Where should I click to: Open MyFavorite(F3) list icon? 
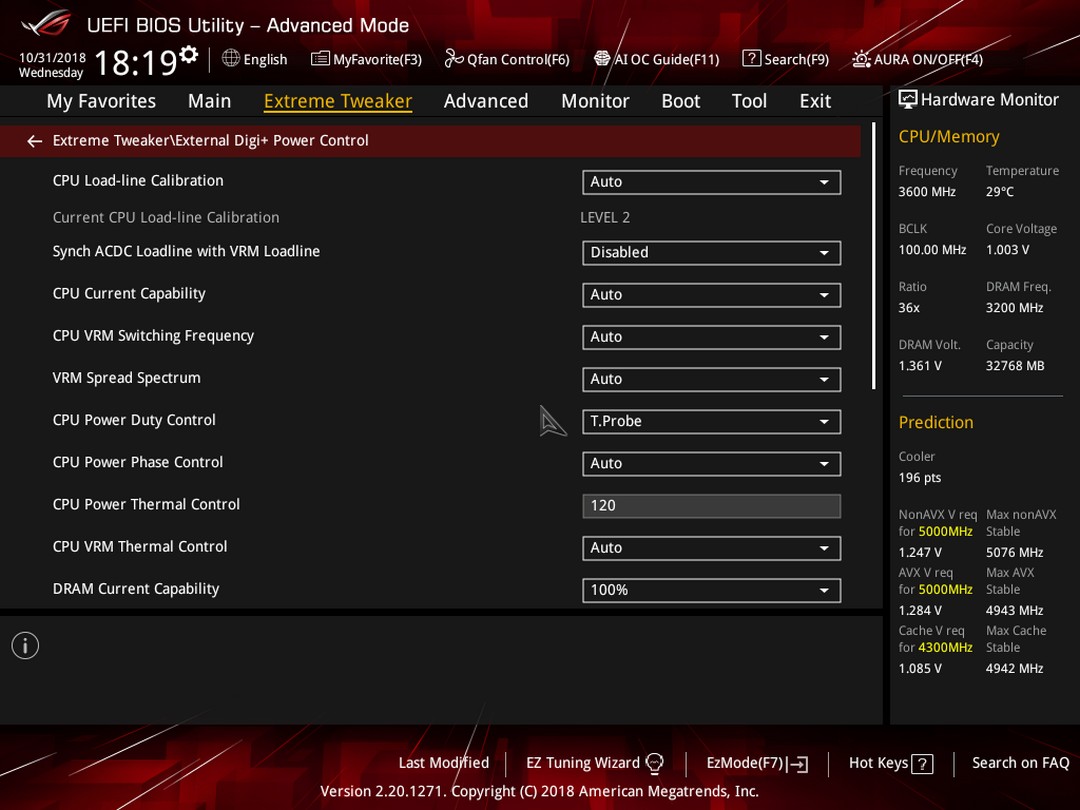pos(320,59)
